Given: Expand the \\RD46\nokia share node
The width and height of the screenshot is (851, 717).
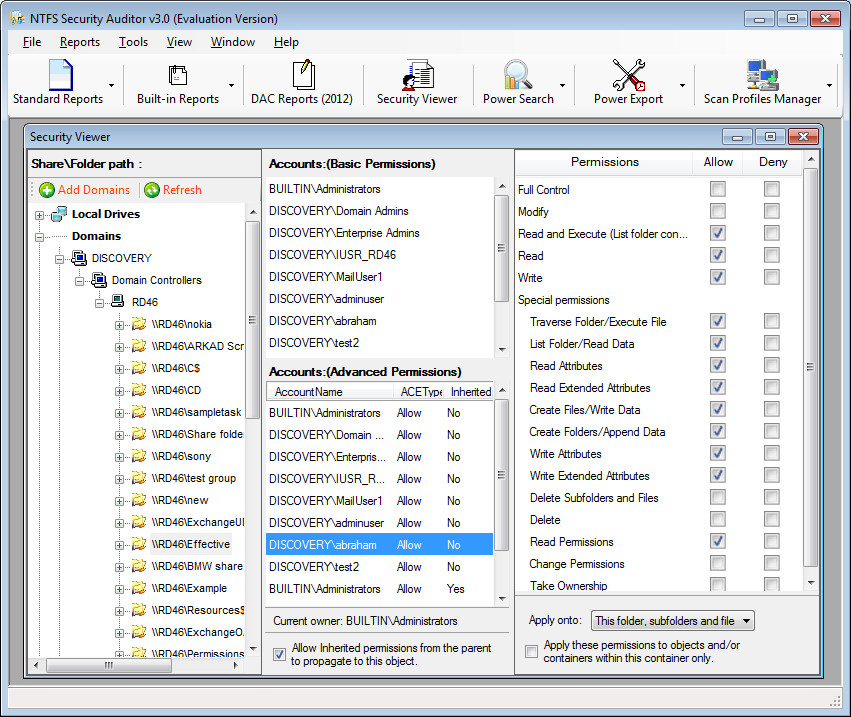Looking at the screenshot, I should [119, 325].
